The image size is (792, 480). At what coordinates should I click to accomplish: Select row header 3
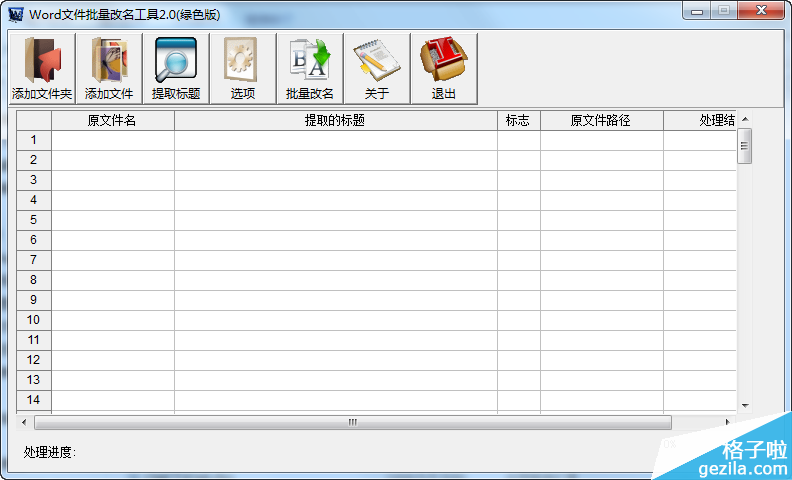(x=34, y=180)
